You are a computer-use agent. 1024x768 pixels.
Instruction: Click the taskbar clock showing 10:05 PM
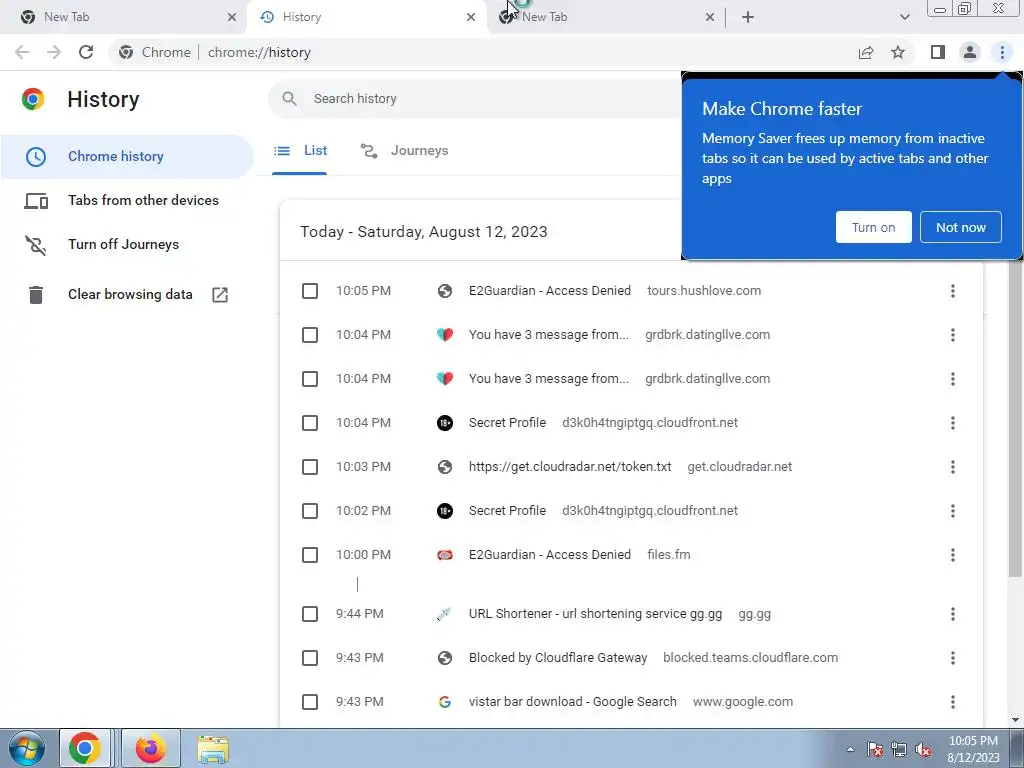[973, 749]
